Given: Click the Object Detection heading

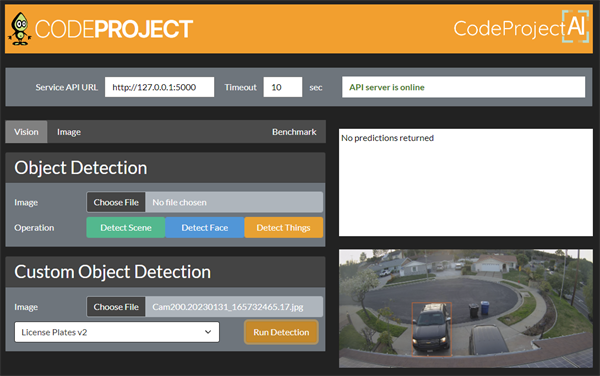Looking at the screenshot, I should tap(81, 168).
